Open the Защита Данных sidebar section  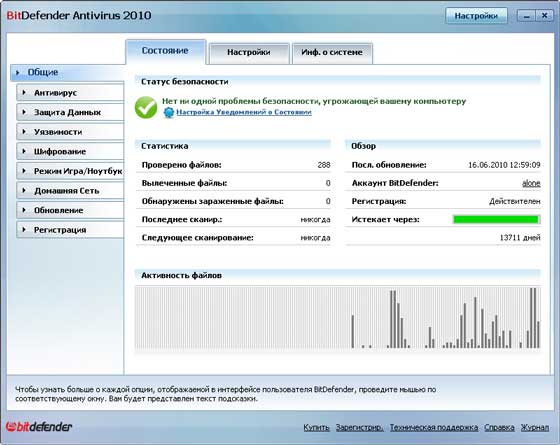click(70, 112)
